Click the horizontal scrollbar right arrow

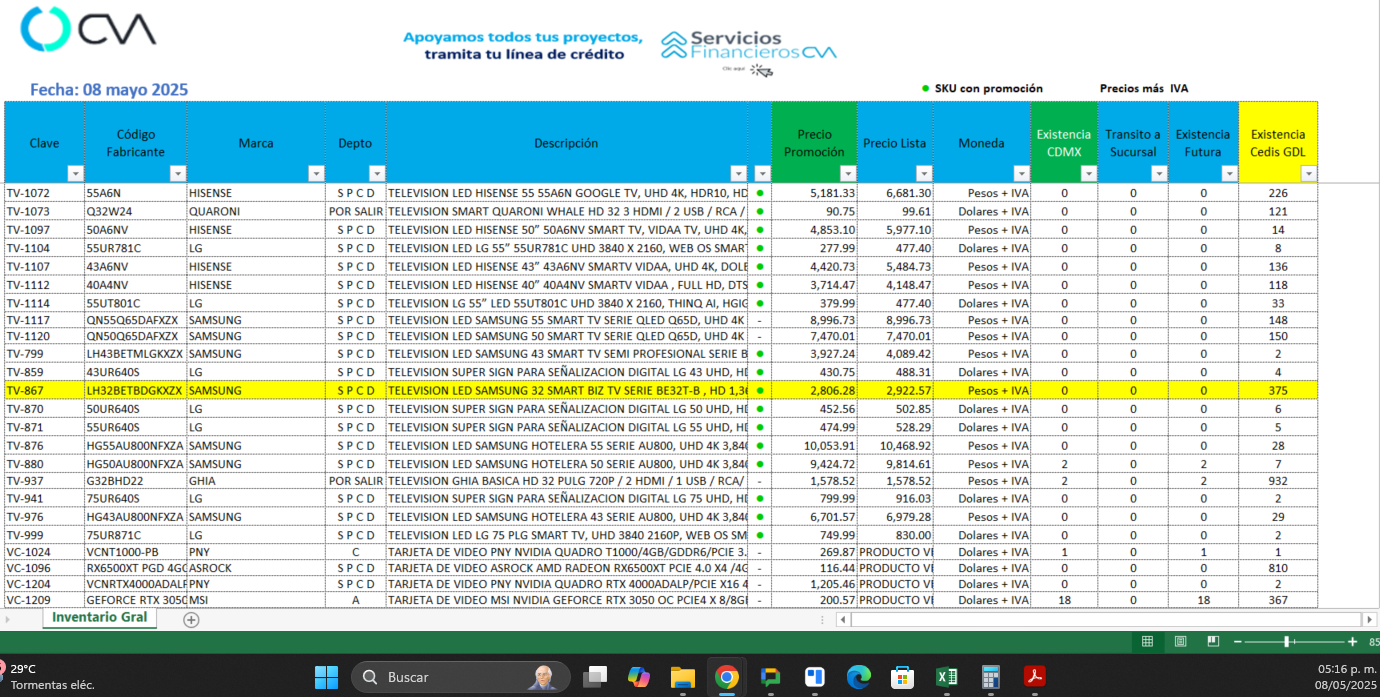pos(1369,620)
